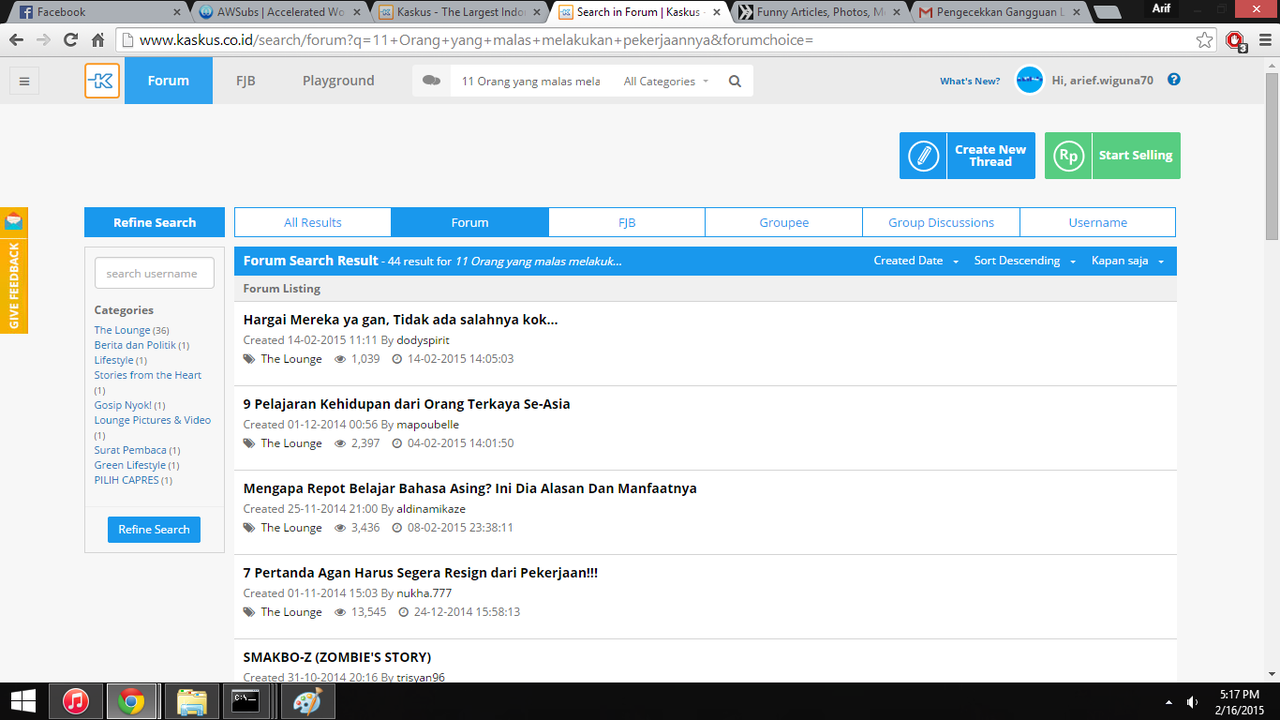Filter by Berita dan Politik category
1280x720 pixels.
135,345
